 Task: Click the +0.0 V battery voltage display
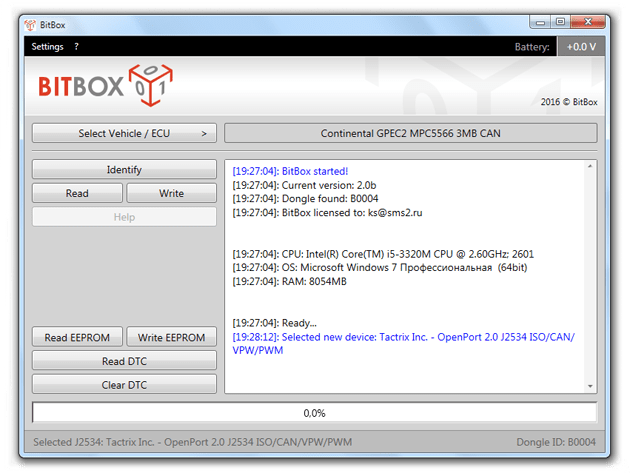pyautogui.click(x=581, y=47)
